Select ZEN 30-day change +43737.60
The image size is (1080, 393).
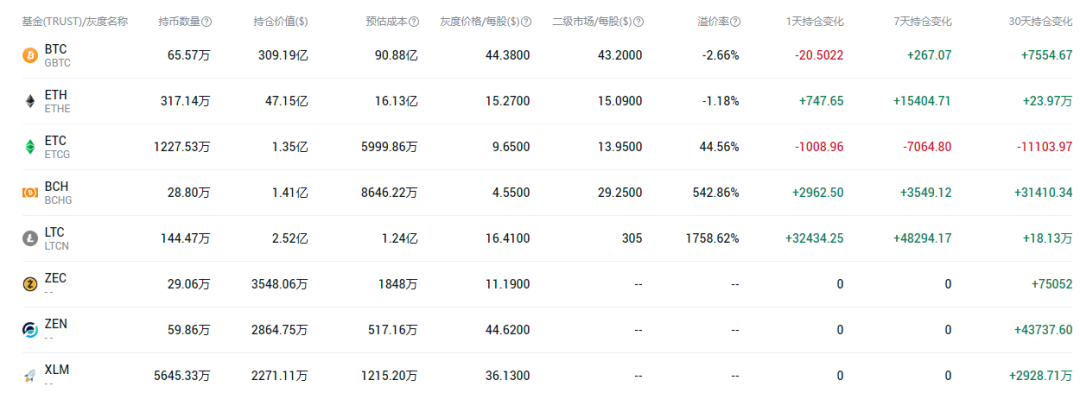click(x=1043, y=330)
